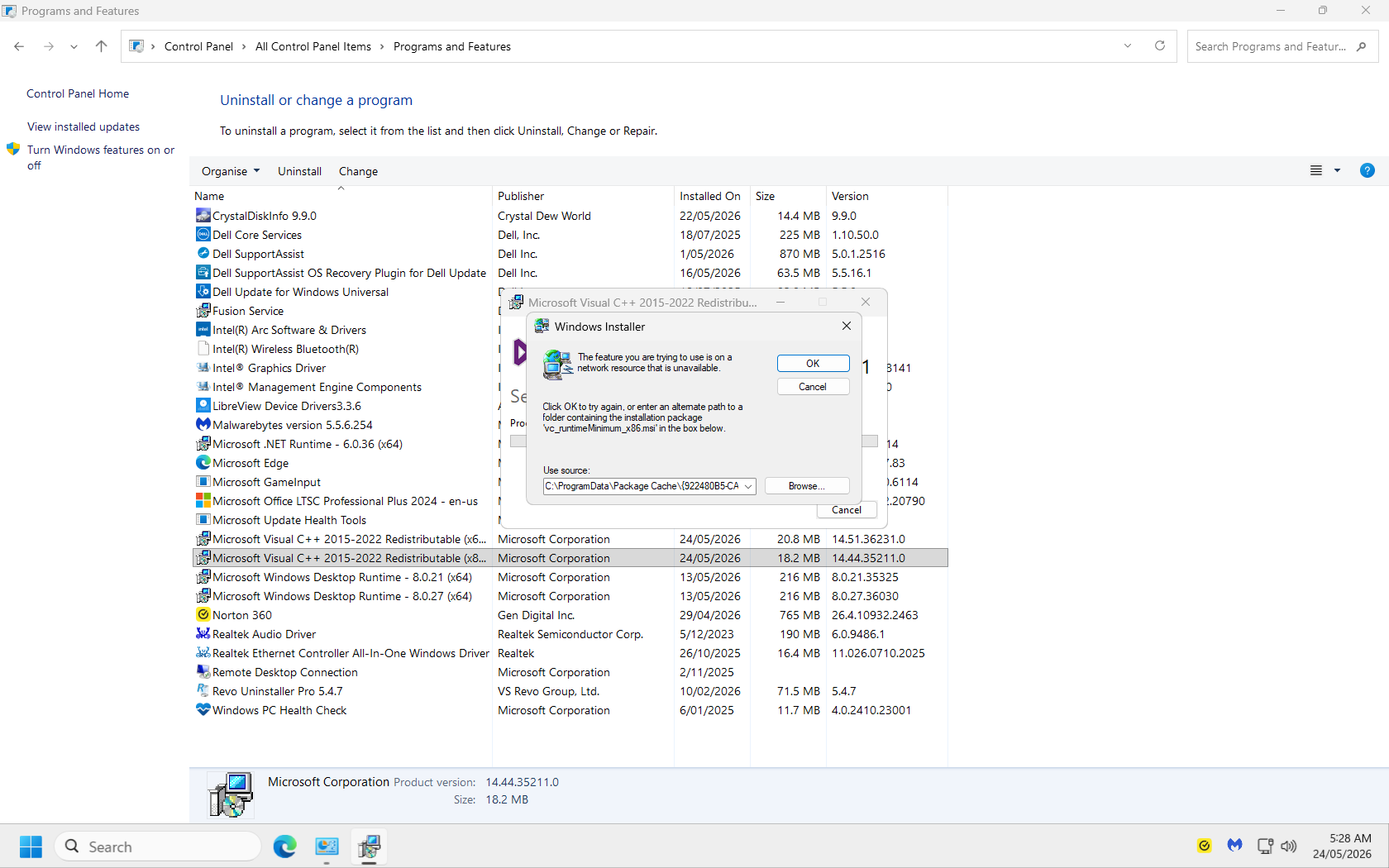Image resolution: width=1389 pixels, height=868 pixels.
Task: Click the Dell SupportAssist row icon
Action: click(203, 253)
